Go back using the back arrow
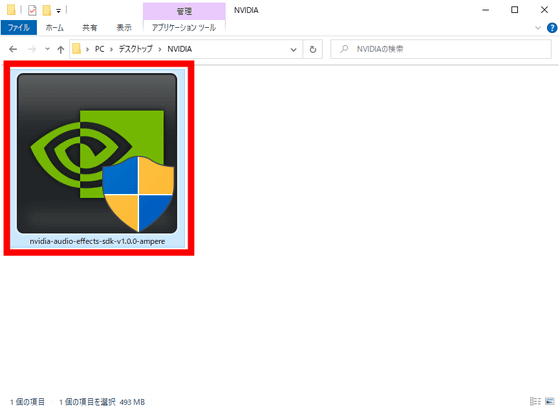Image resolution: width=560 pixels, height=410 pixels. pos(13,49)
